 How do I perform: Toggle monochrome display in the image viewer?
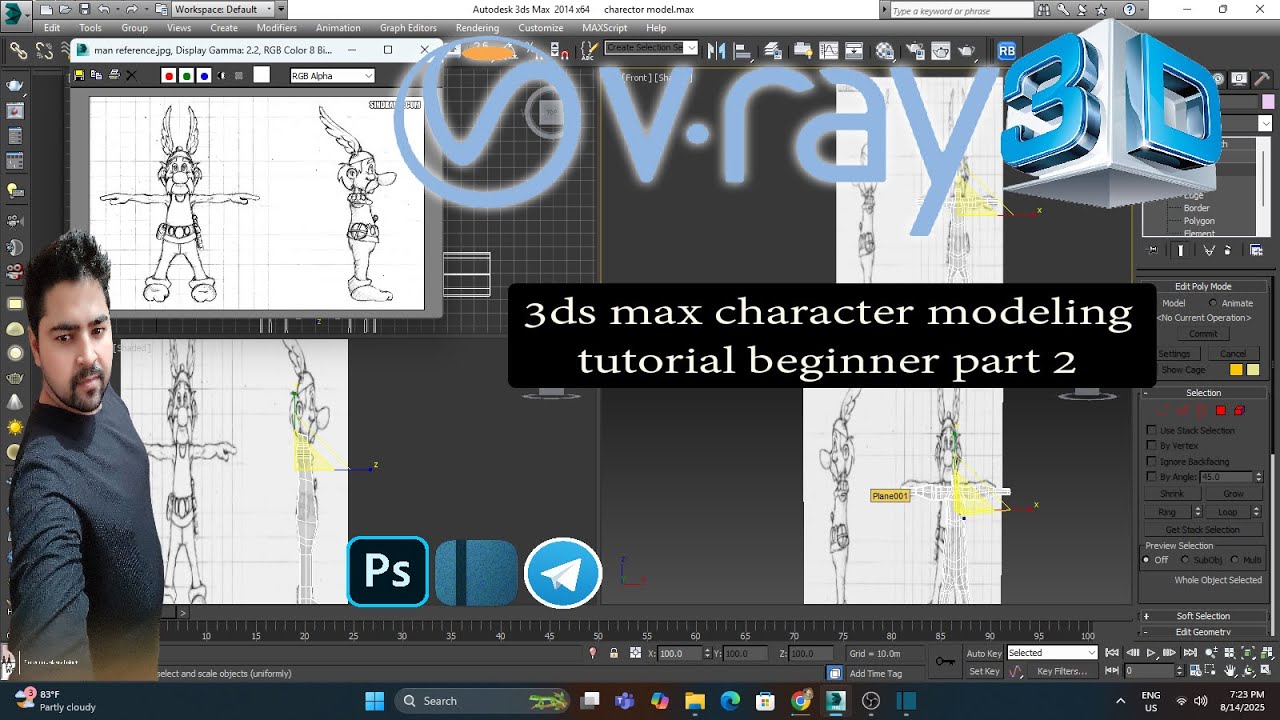[238, 76]
